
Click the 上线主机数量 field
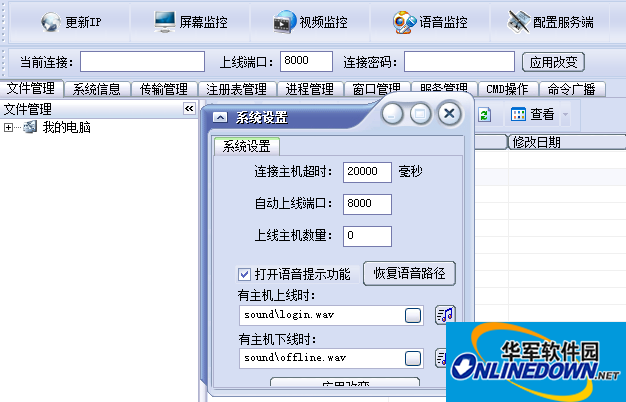(x=367, y=236)
